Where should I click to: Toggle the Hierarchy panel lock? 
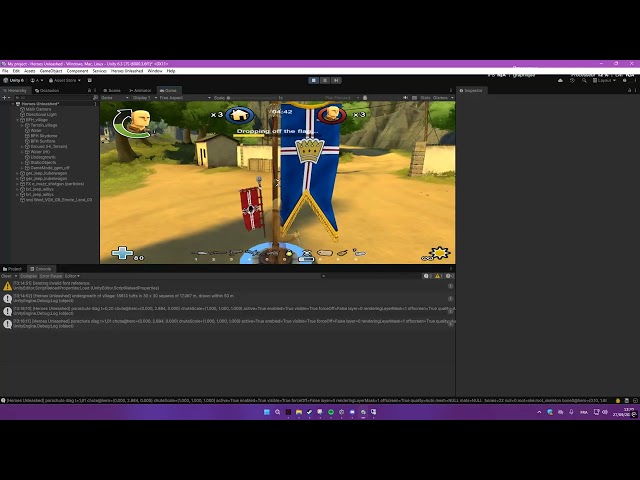[x=89, y=91]
